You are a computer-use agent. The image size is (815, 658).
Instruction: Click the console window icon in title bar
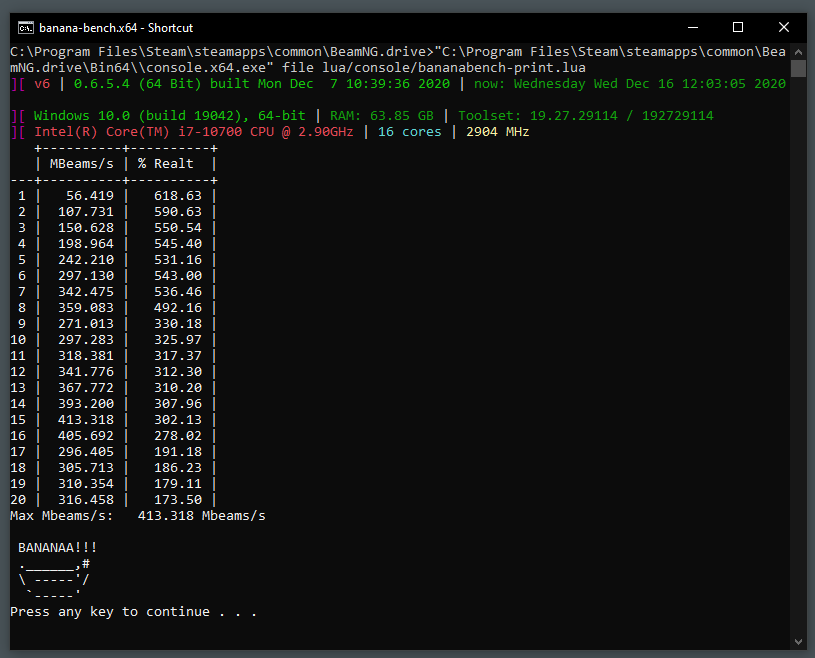click(x=25, y=28)
